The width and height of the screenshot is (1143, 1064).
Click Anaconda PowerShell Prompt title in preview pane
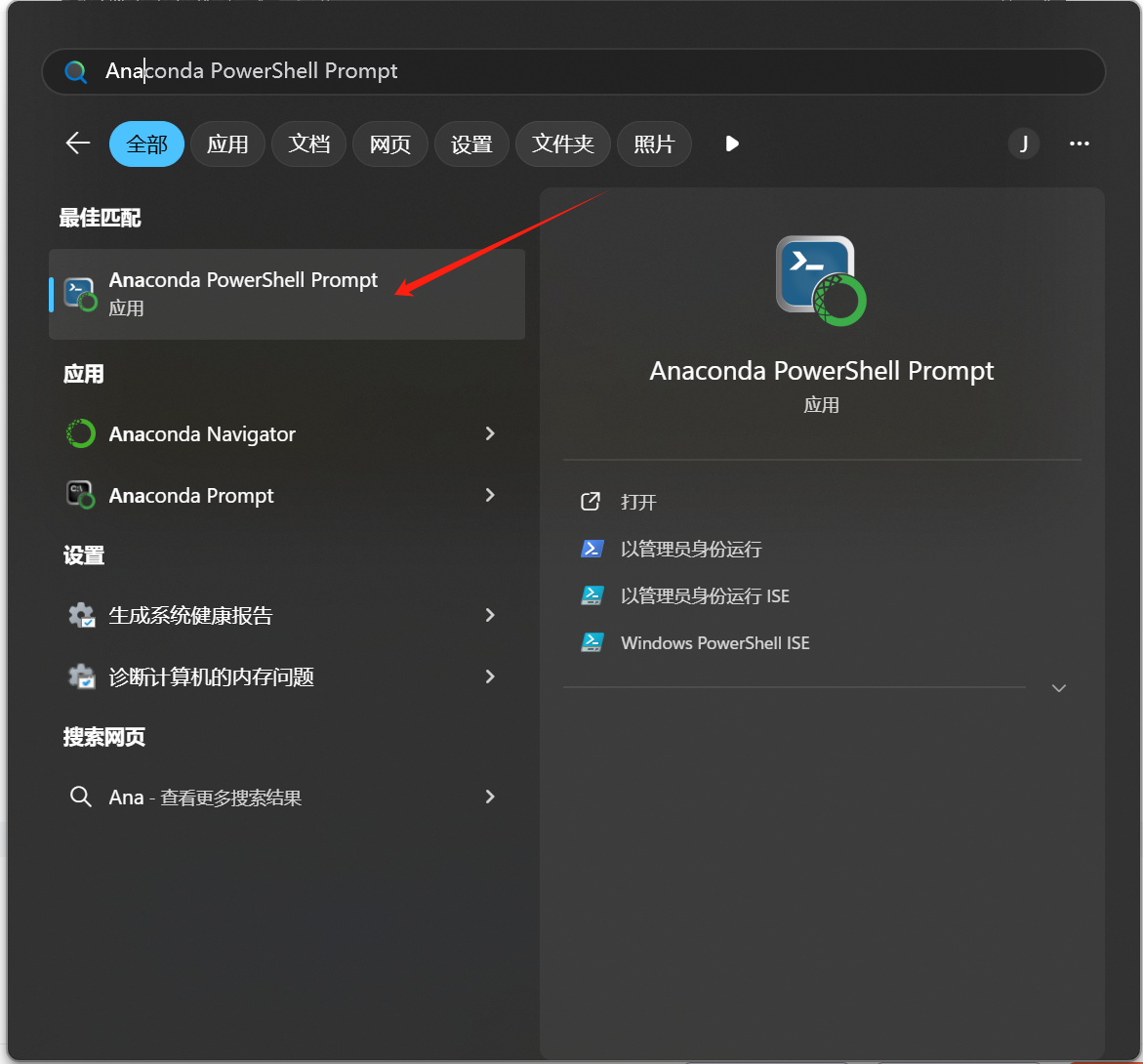coord(822,371)
